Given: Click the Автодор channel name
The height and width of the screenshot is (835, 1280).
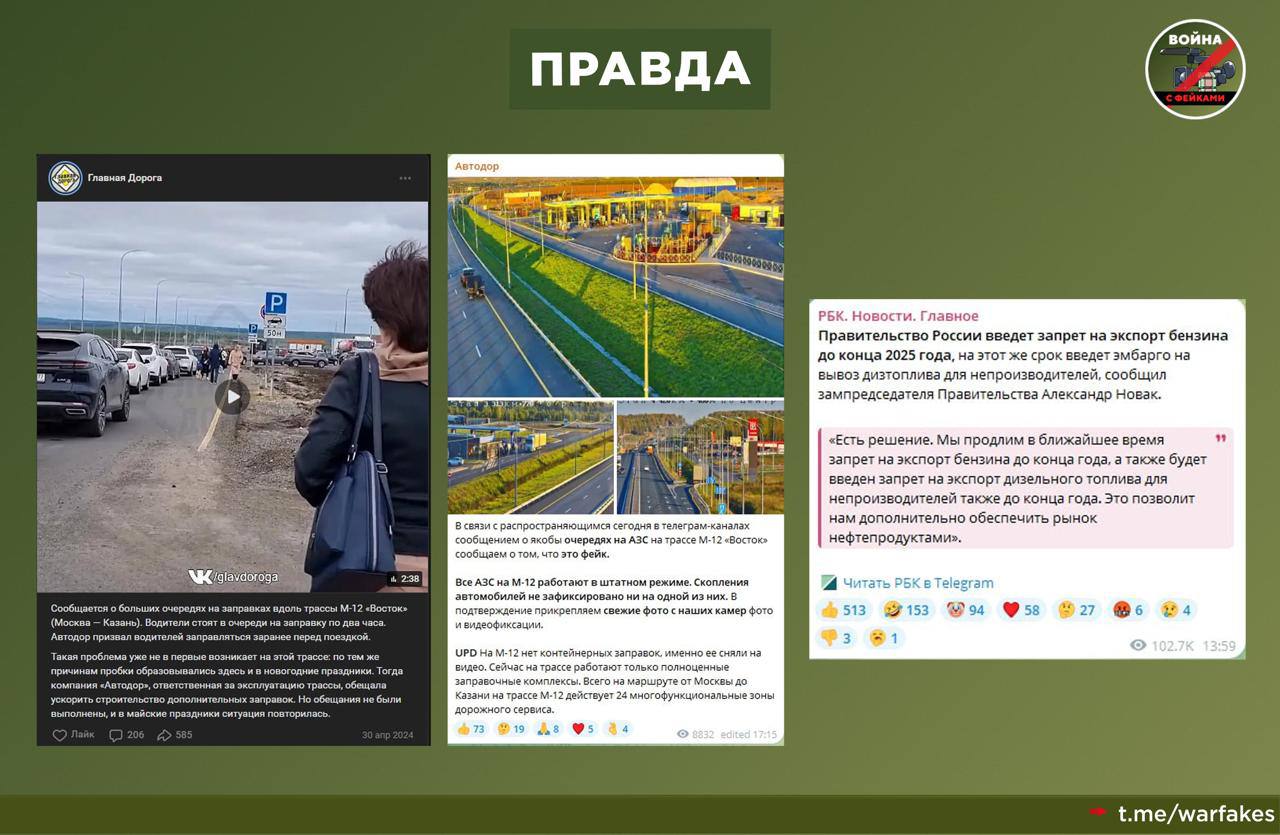Looking at the screenshot, I should [x=477, y=166].
